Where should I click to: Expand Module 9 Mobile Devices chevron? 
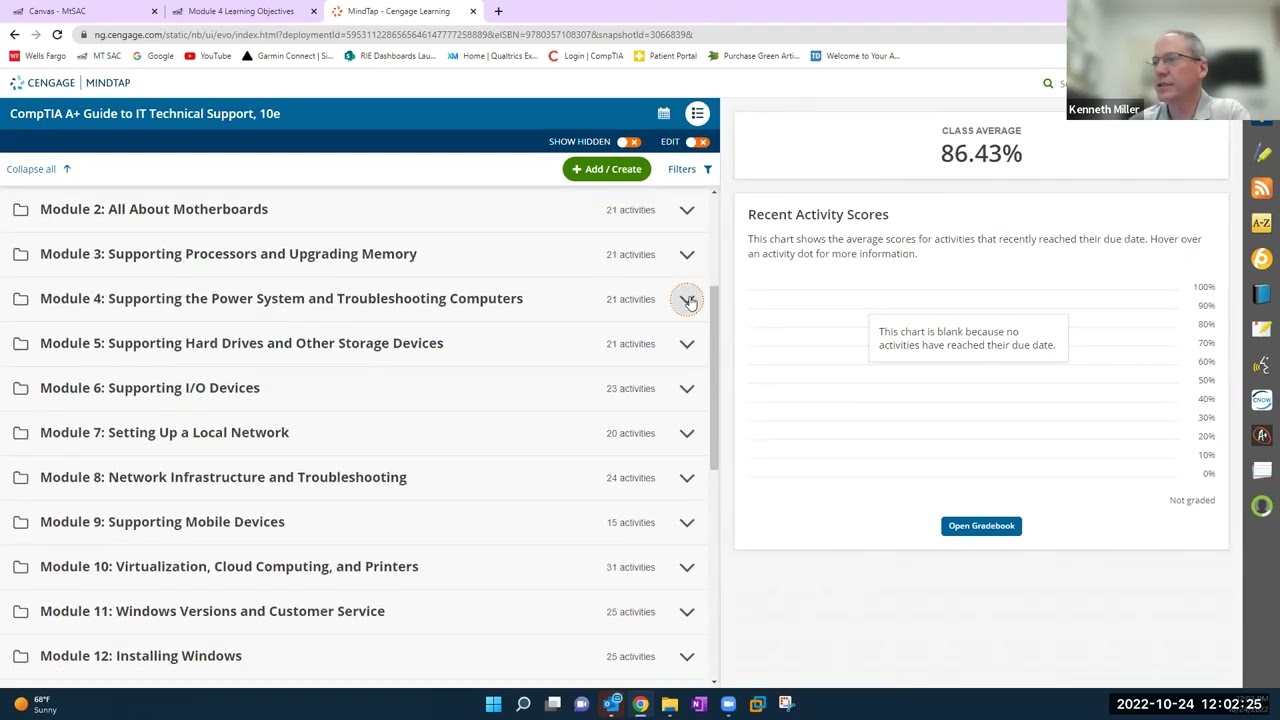(687, 523)
